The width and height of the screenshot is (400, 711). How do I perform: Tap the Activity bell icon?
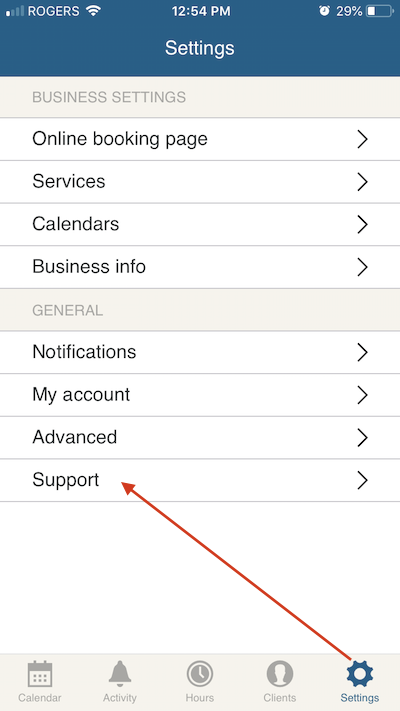[120, 673]
